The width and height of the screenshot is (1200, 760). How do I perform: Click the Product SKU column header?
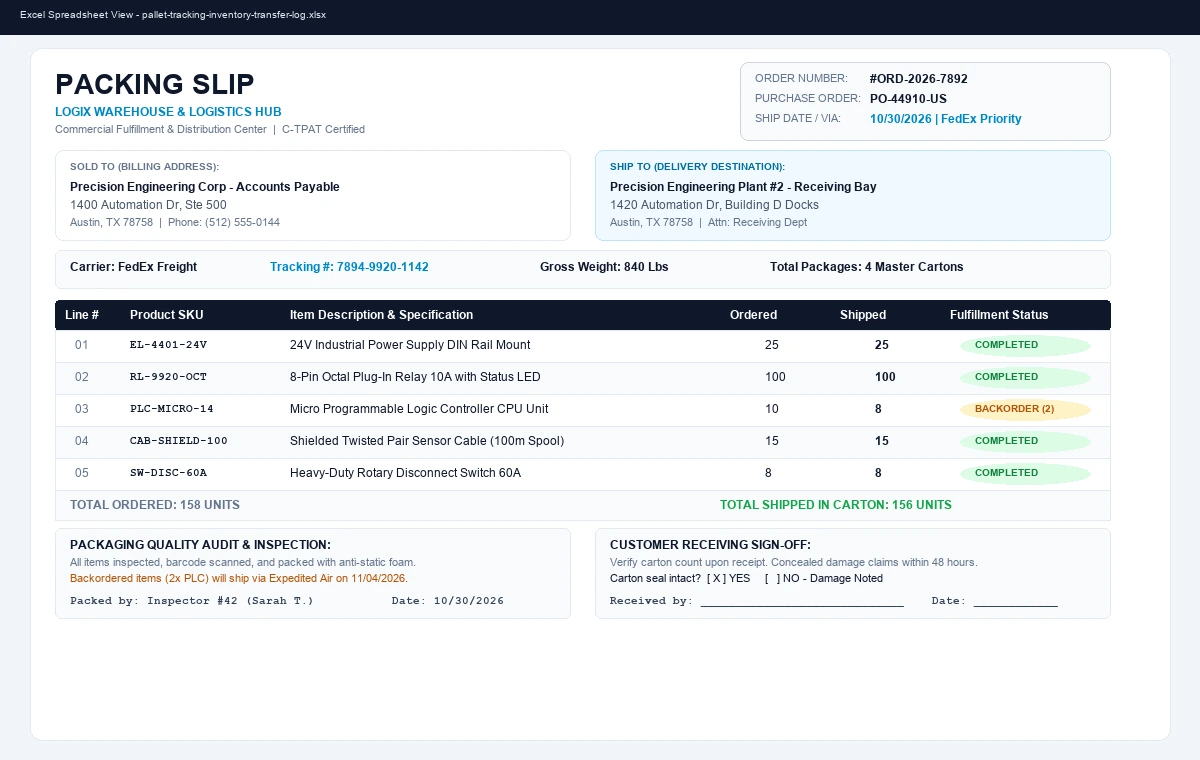167,315
